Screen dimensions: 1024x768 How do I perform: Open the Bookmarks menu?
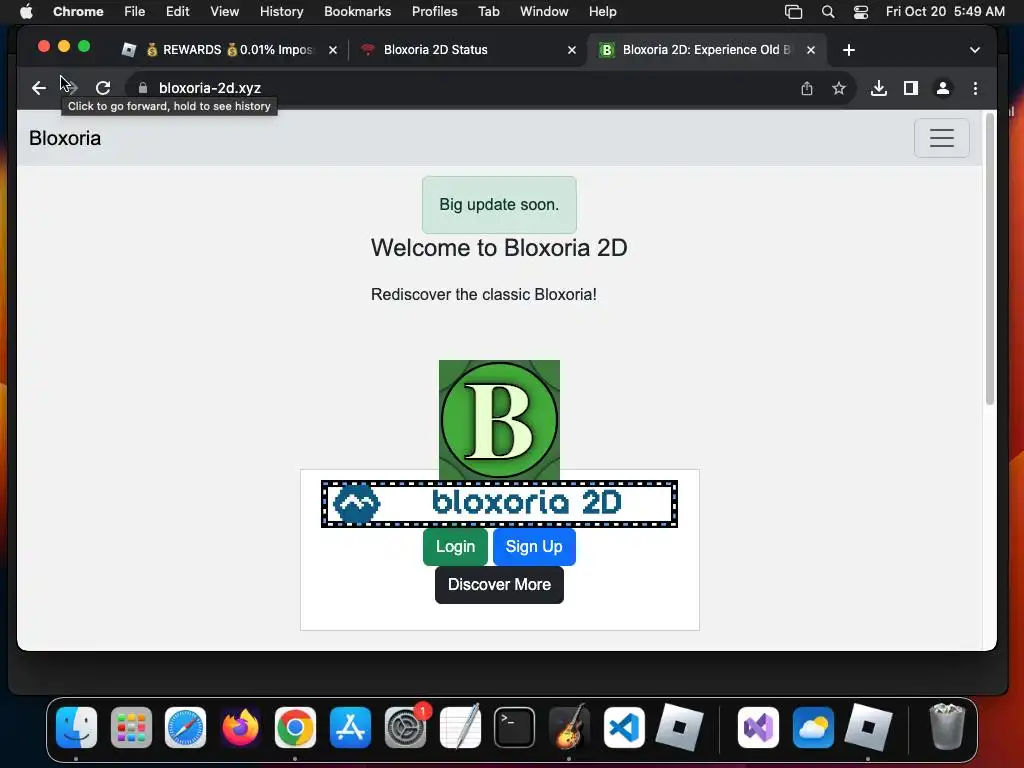pos(357,12)
